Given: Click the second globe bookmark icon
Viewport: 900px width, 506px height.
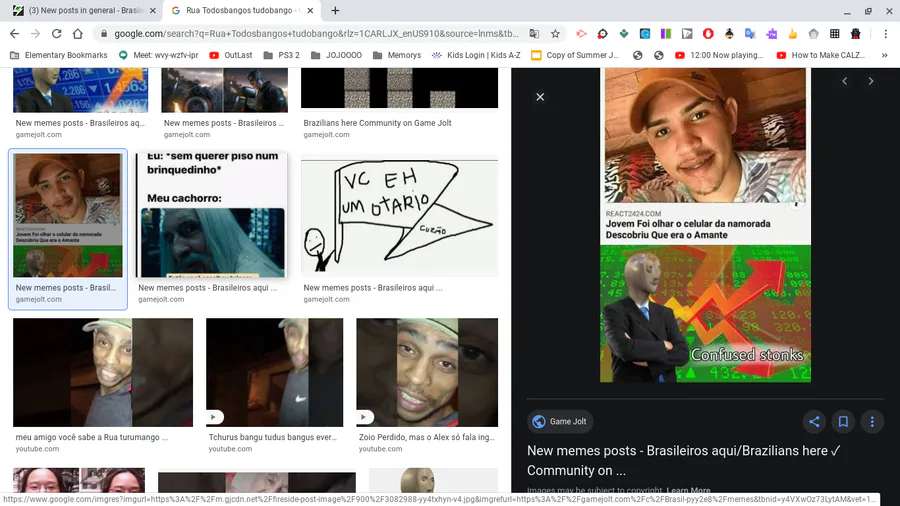Looking at the screenshot, I should (x=658, y=55).
